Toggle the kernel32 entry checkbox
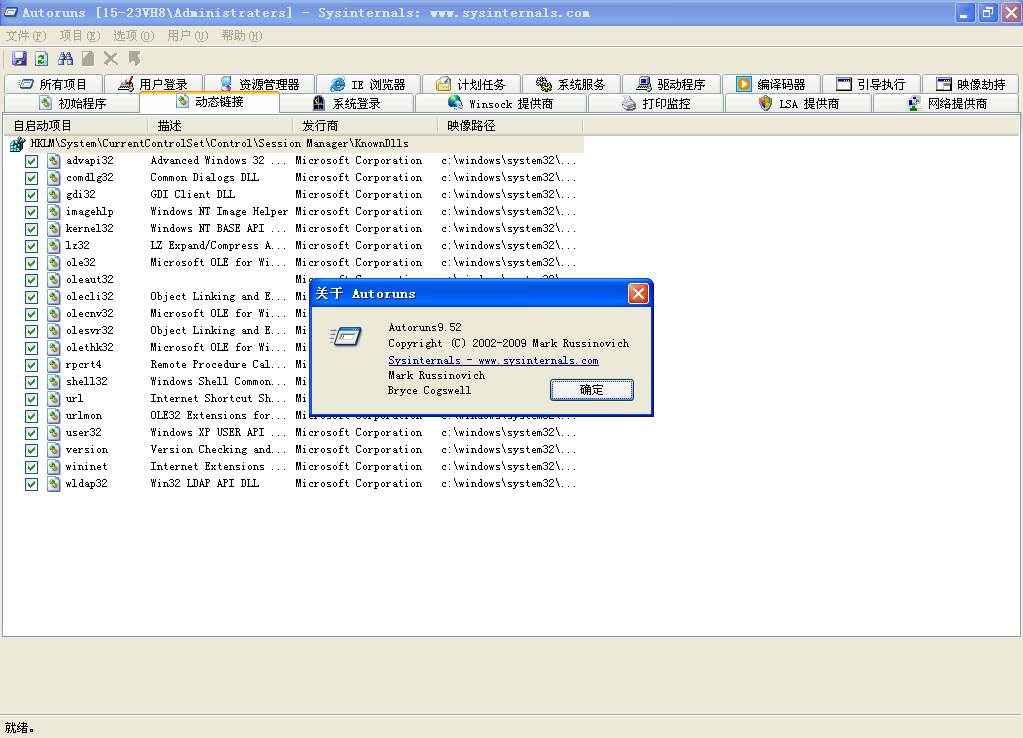The width and height of the screenshot is (1023, 738). tap(31, 229)
